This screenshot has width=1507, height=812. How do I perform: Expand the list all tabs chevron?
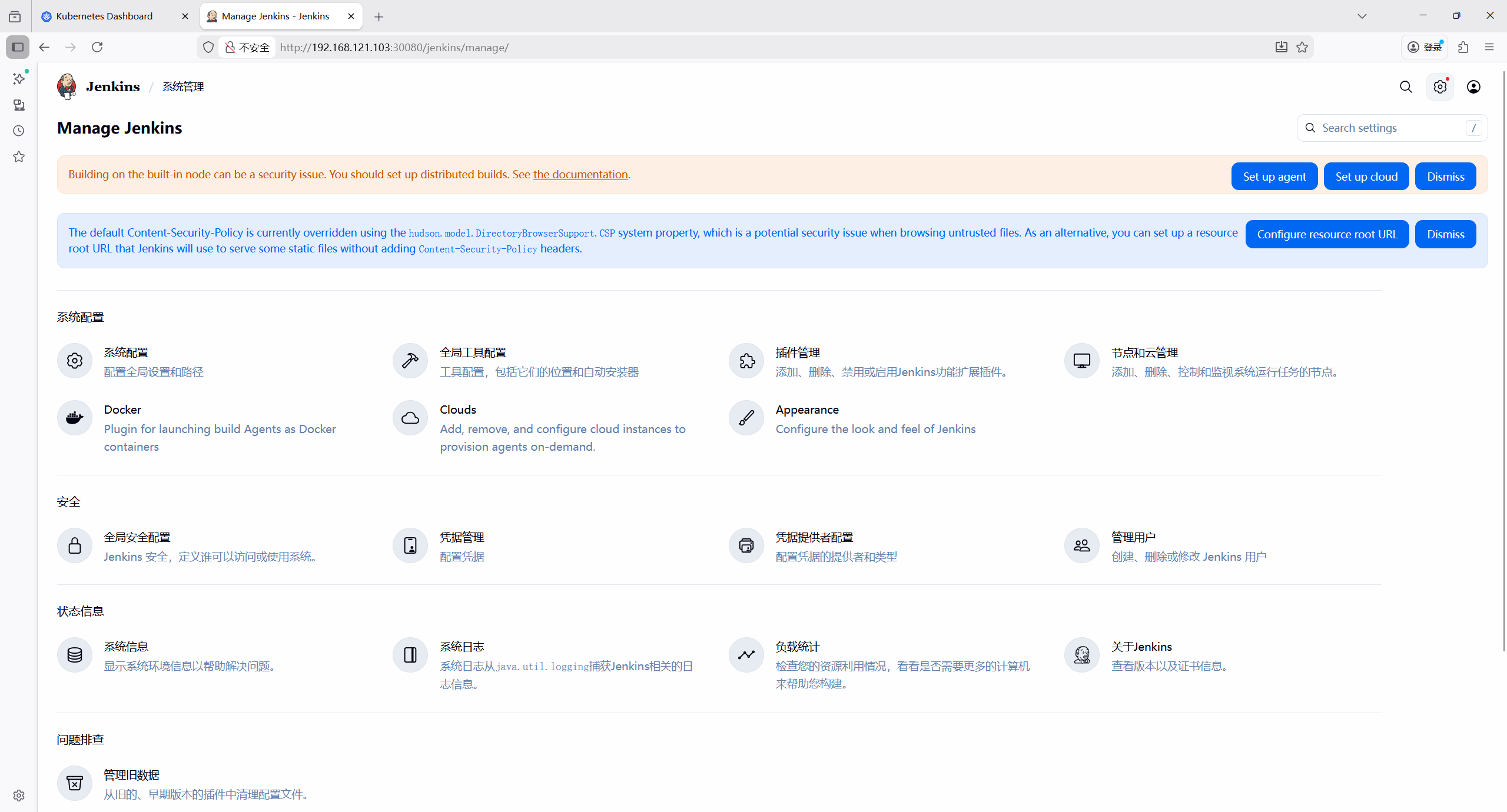1362,16
